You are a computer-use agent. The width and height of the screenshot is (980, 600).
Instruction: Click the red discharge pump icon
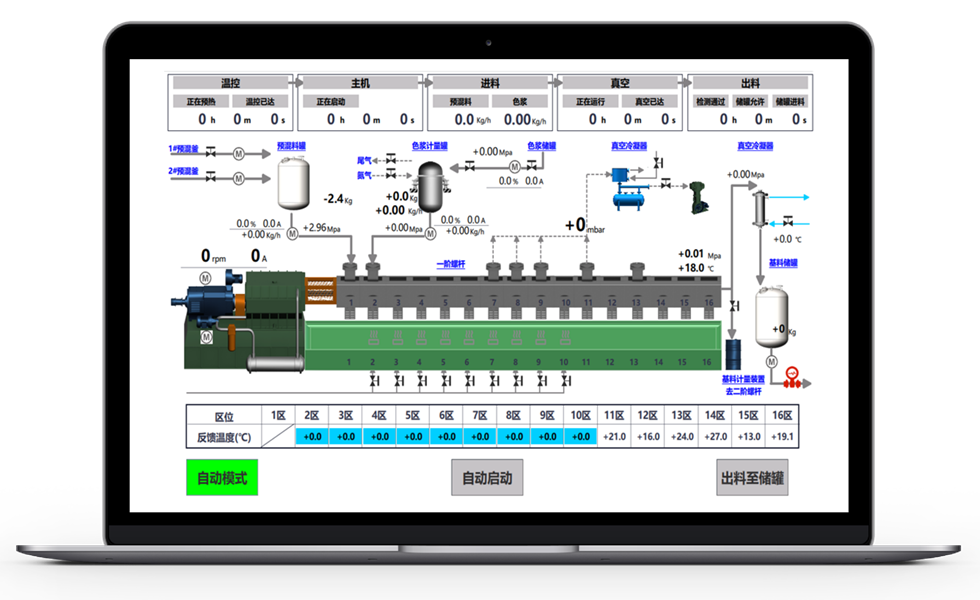click(792, 378)
